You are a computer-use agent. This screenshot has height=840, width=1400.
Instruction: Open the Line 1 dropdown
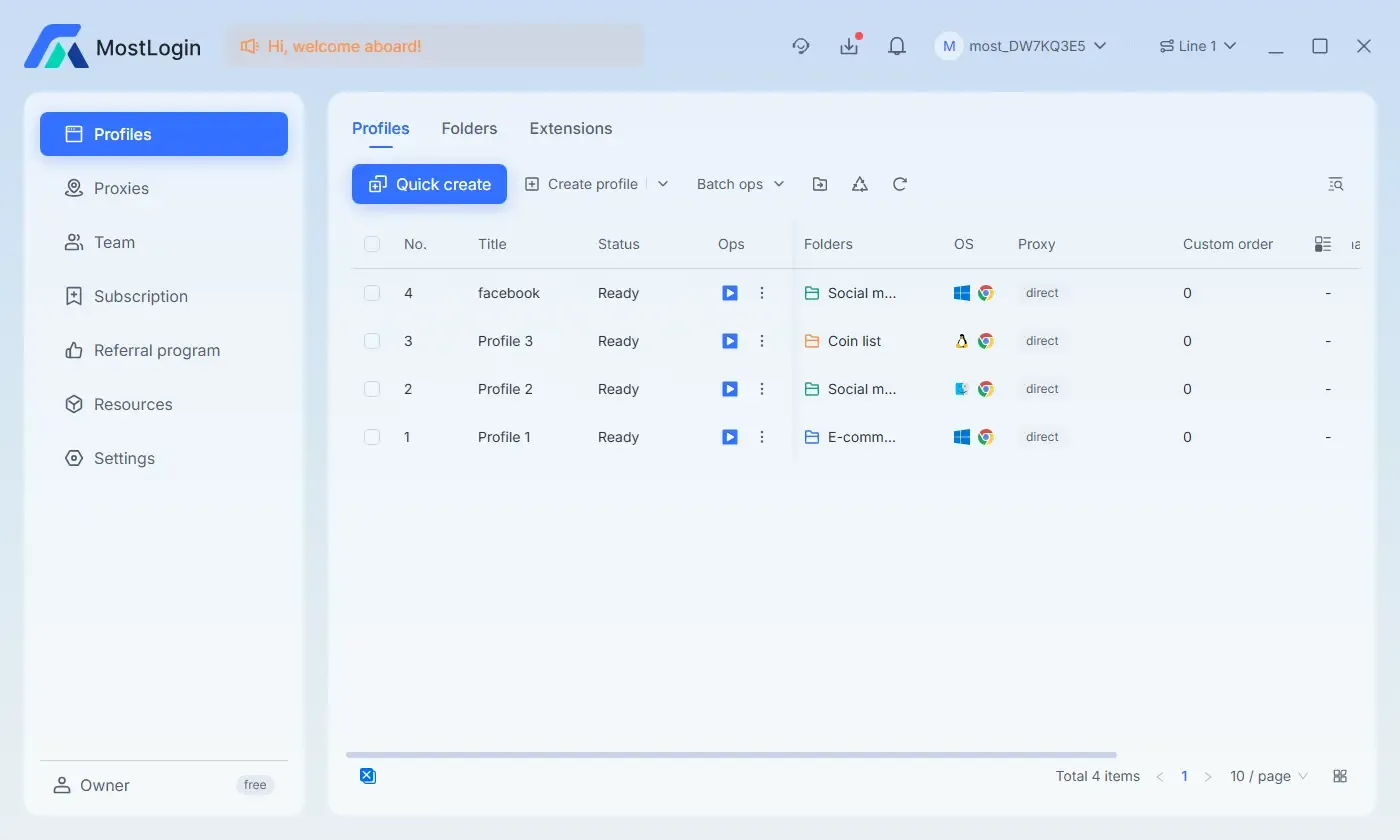[x=1198, y=46]
